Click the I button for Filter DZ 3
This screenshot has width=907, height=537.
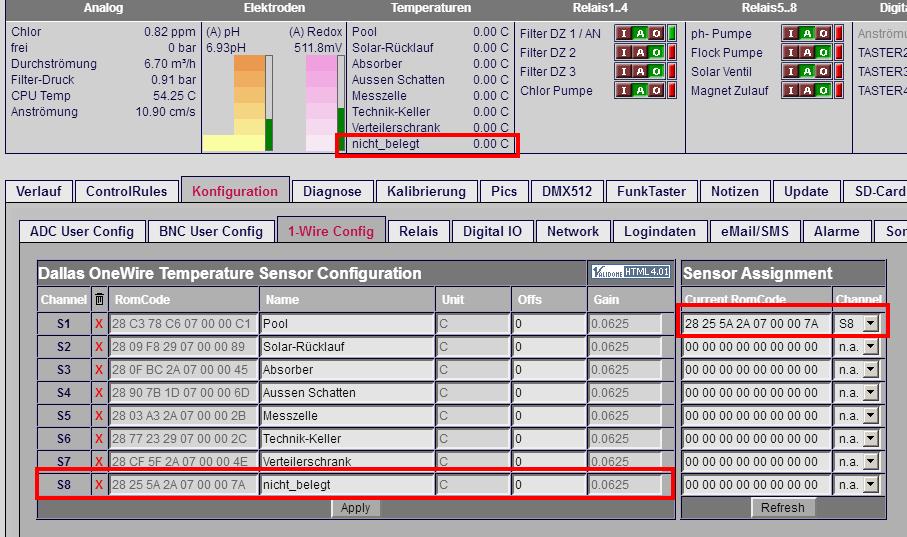pos(624,71)
